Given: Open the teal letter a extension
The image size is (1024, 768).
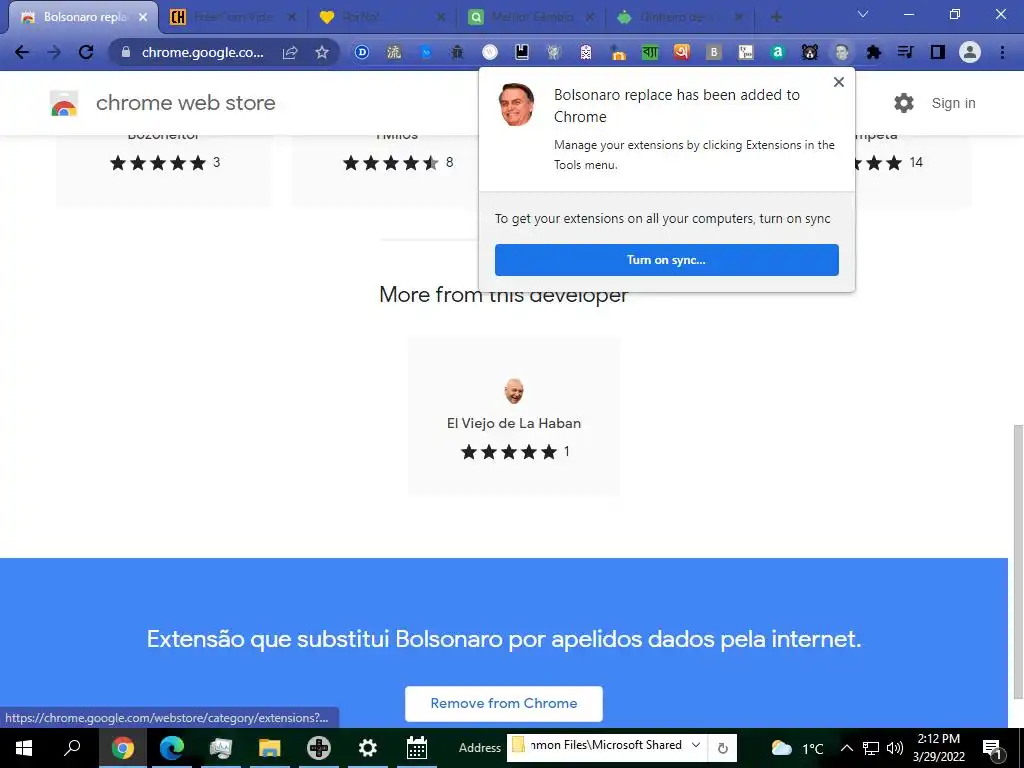Looking at the screenshot, I should pyautogui.click(x=778, y=52).
